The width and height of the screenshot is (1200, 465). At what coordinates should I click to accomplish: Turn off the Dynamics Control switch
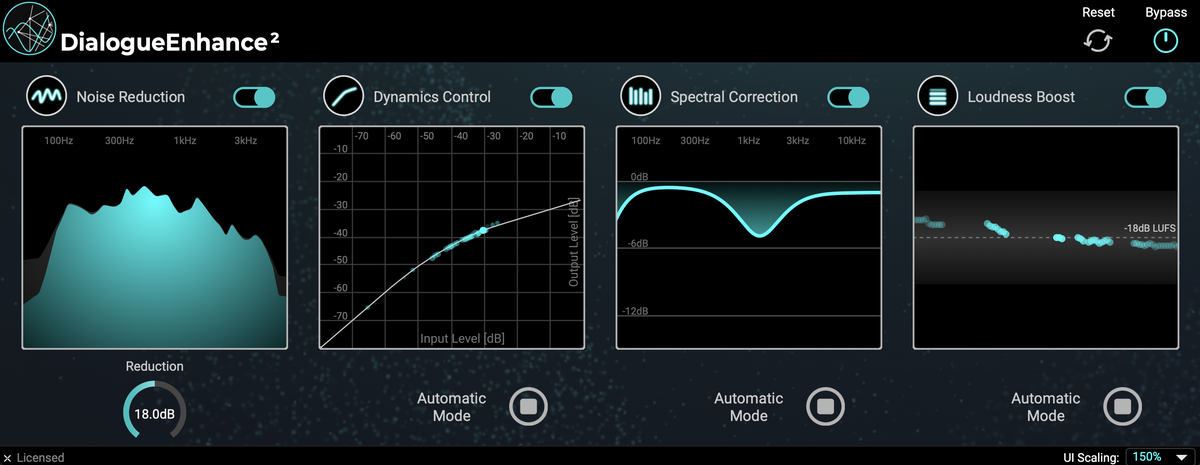click(x=551, y=97)
